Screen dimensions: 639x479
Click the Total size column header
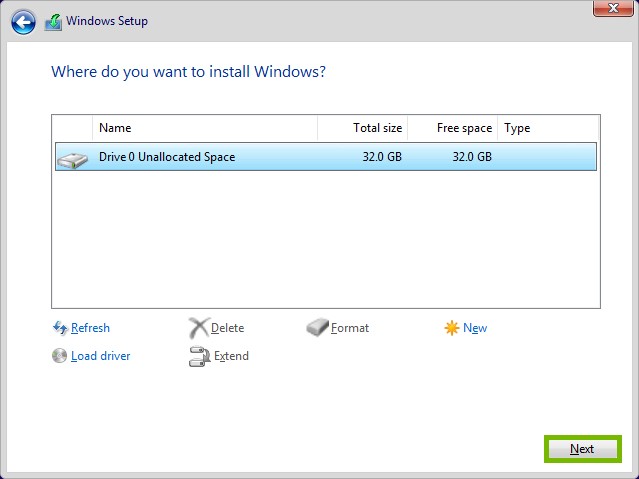click(362, 128)
